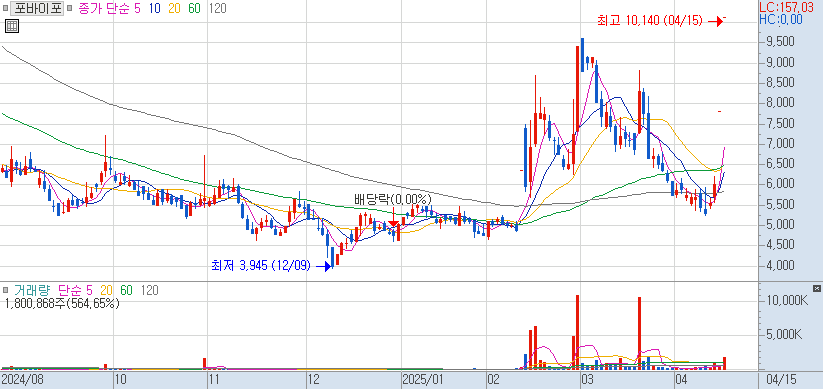This screenshot has height=389, width=823.
Task: Select the blue 10-day moving average legend
Action: coord(154,8)
